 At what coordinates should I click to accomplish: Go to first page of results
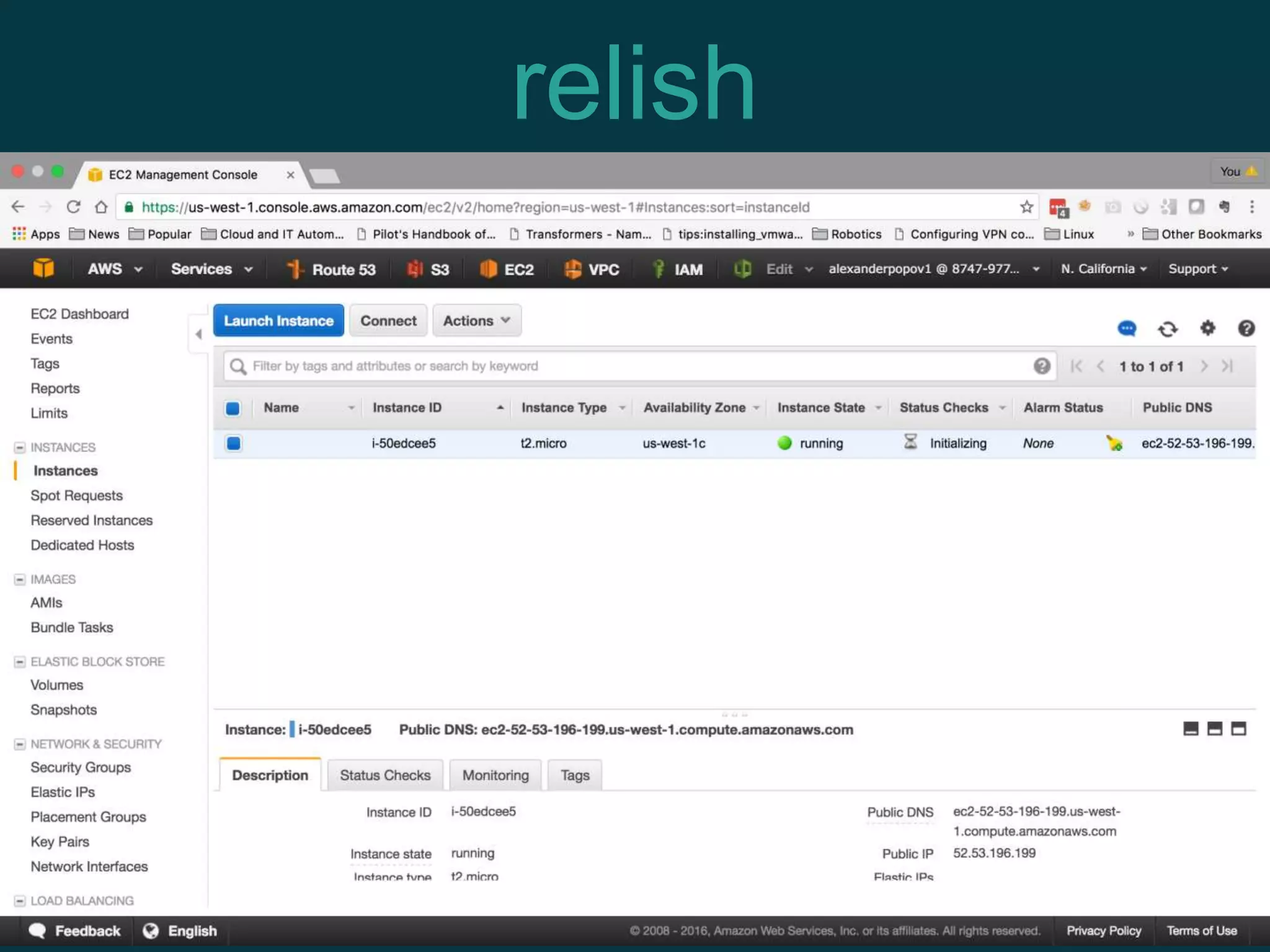click(x=1077, y=366)
